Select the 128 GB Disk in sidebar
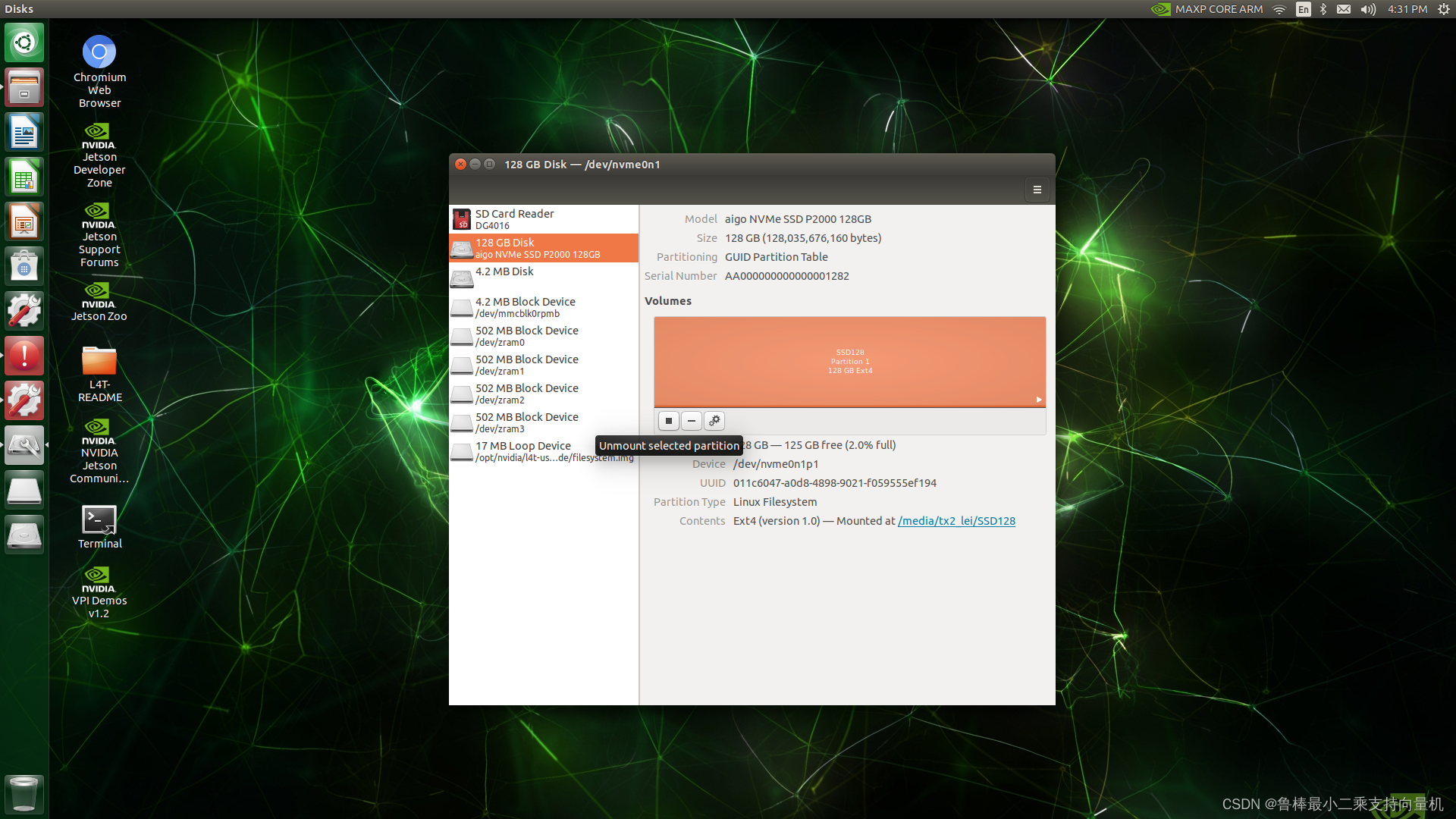The image size is (1456, 819). click(544, 247)
